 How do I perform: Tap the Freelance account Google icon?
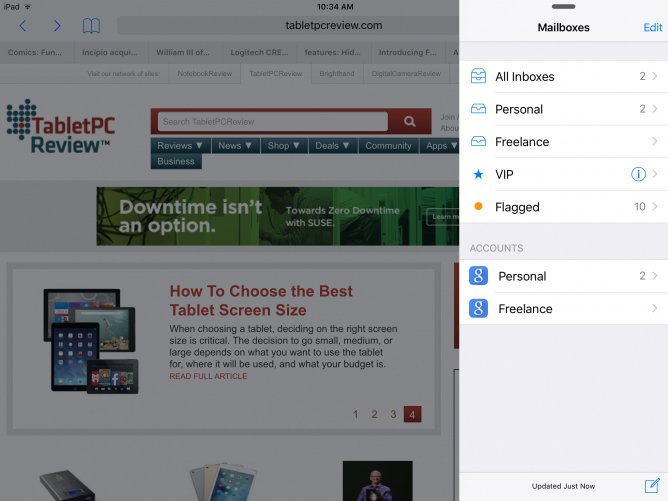point(478,308)
